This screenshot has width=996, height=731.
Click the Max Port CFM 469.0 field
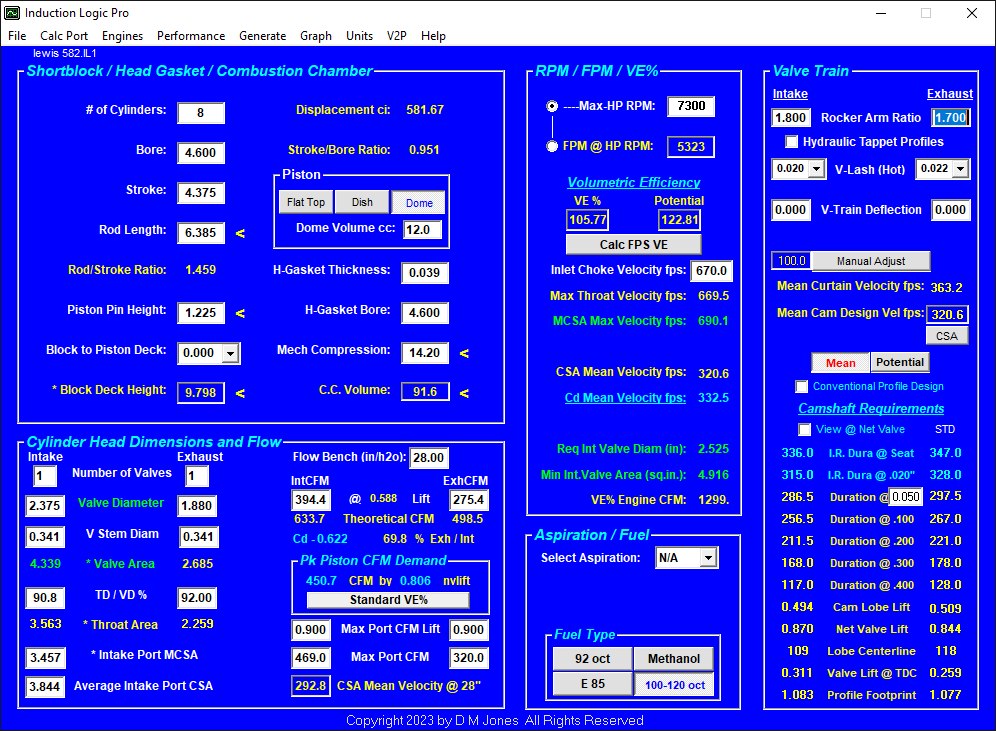point(311,657)
